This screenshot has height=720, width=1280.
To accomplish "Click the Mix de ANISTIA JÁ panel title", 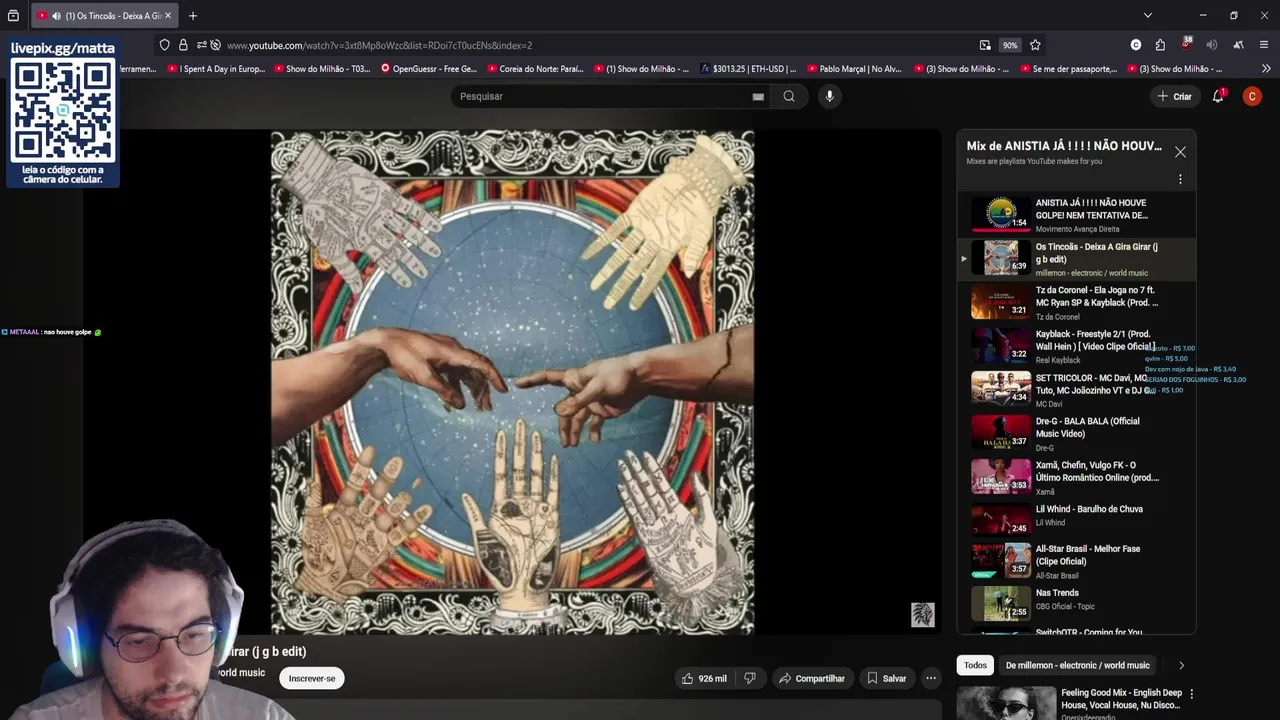I will (1064, 146).
